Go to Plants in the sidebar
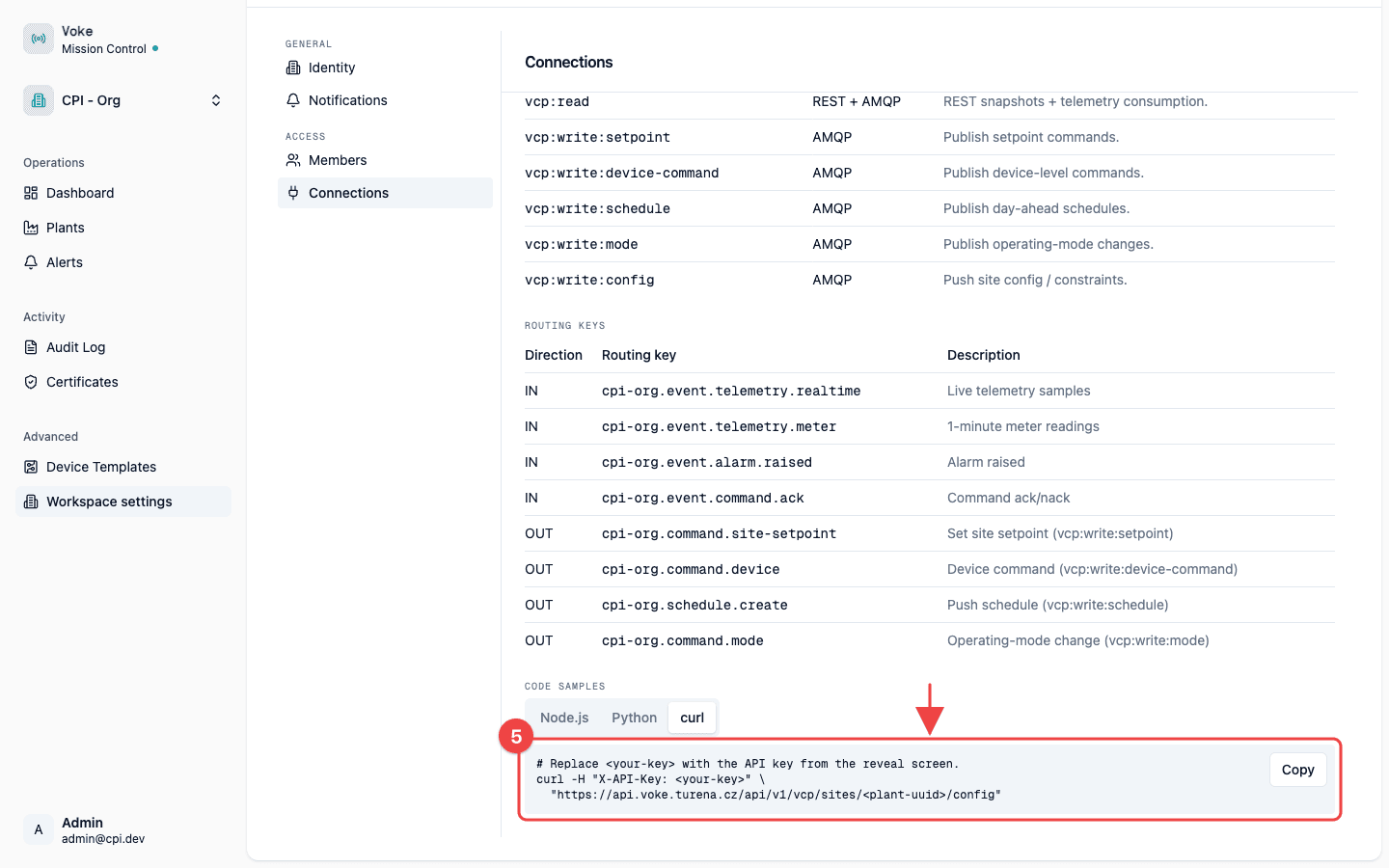1389x868 pixels. tap(123, 228)
